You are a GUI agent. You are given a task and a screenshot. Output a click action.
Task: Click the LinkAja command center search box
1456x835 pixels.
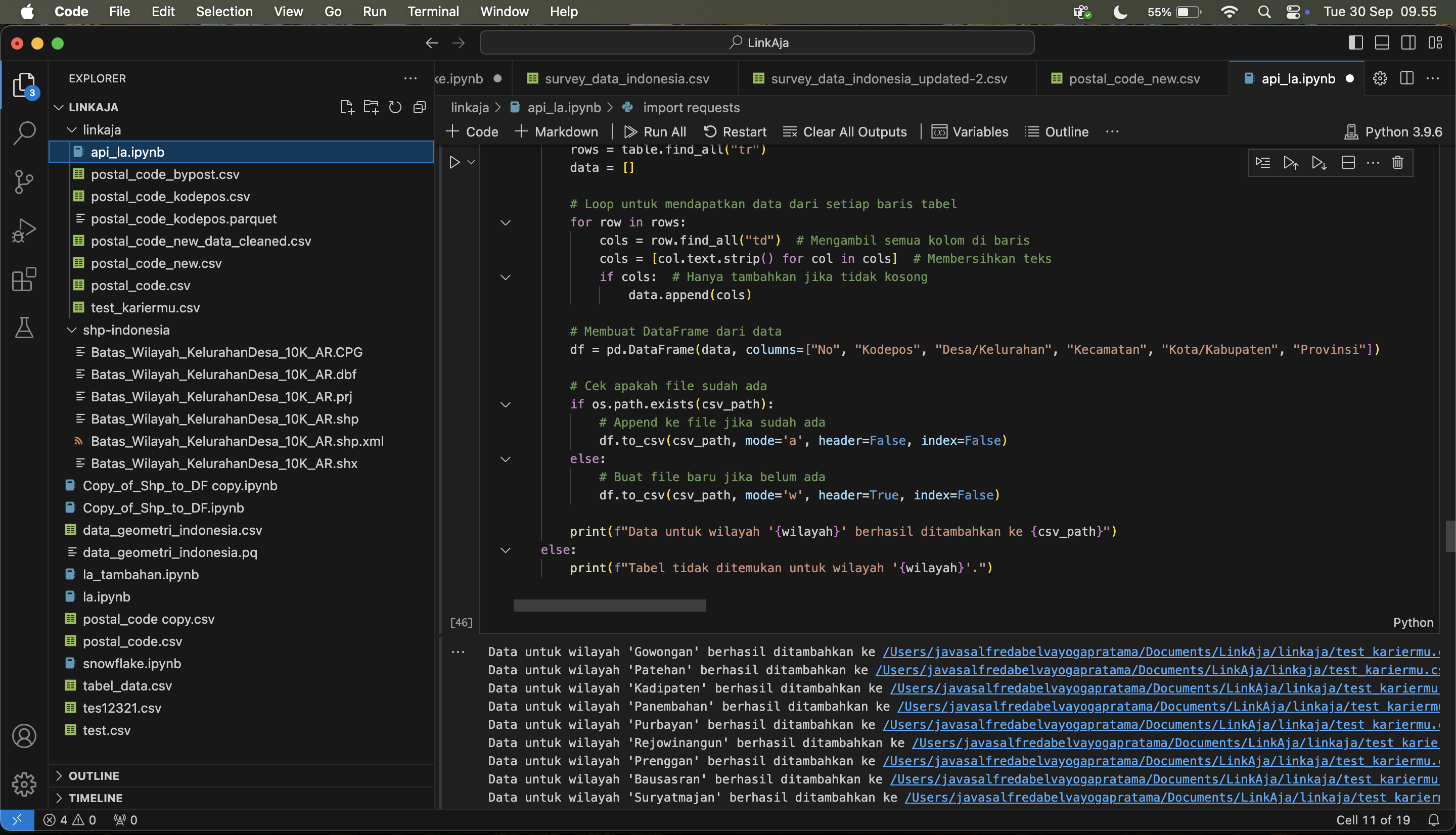point(757,43)
